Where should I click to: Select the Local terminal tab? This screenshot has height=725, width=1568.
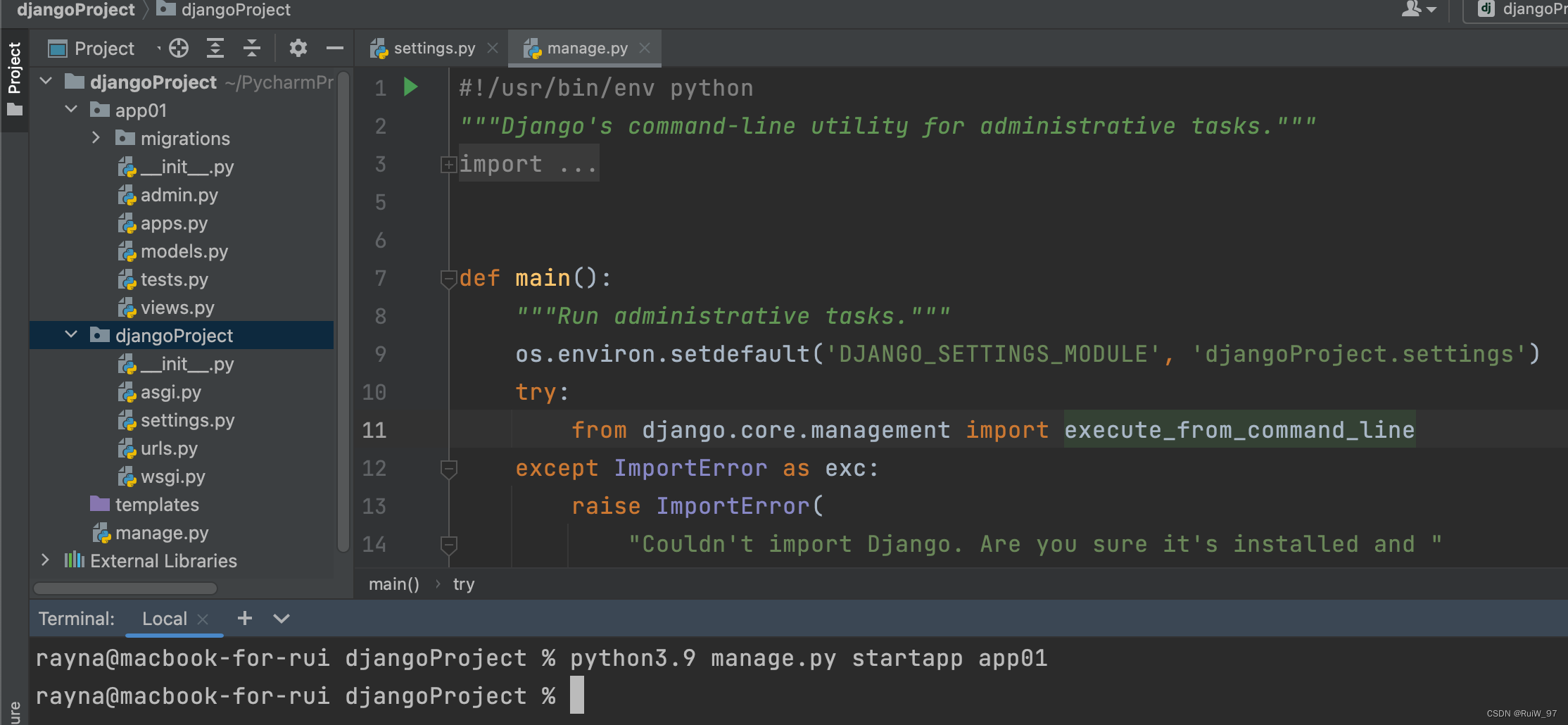tap(164, 618)
